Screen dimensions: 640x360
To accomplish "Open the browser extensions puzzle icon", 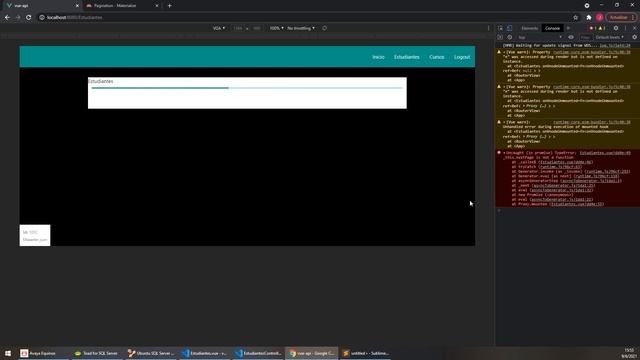I will [x=589, y=18].
